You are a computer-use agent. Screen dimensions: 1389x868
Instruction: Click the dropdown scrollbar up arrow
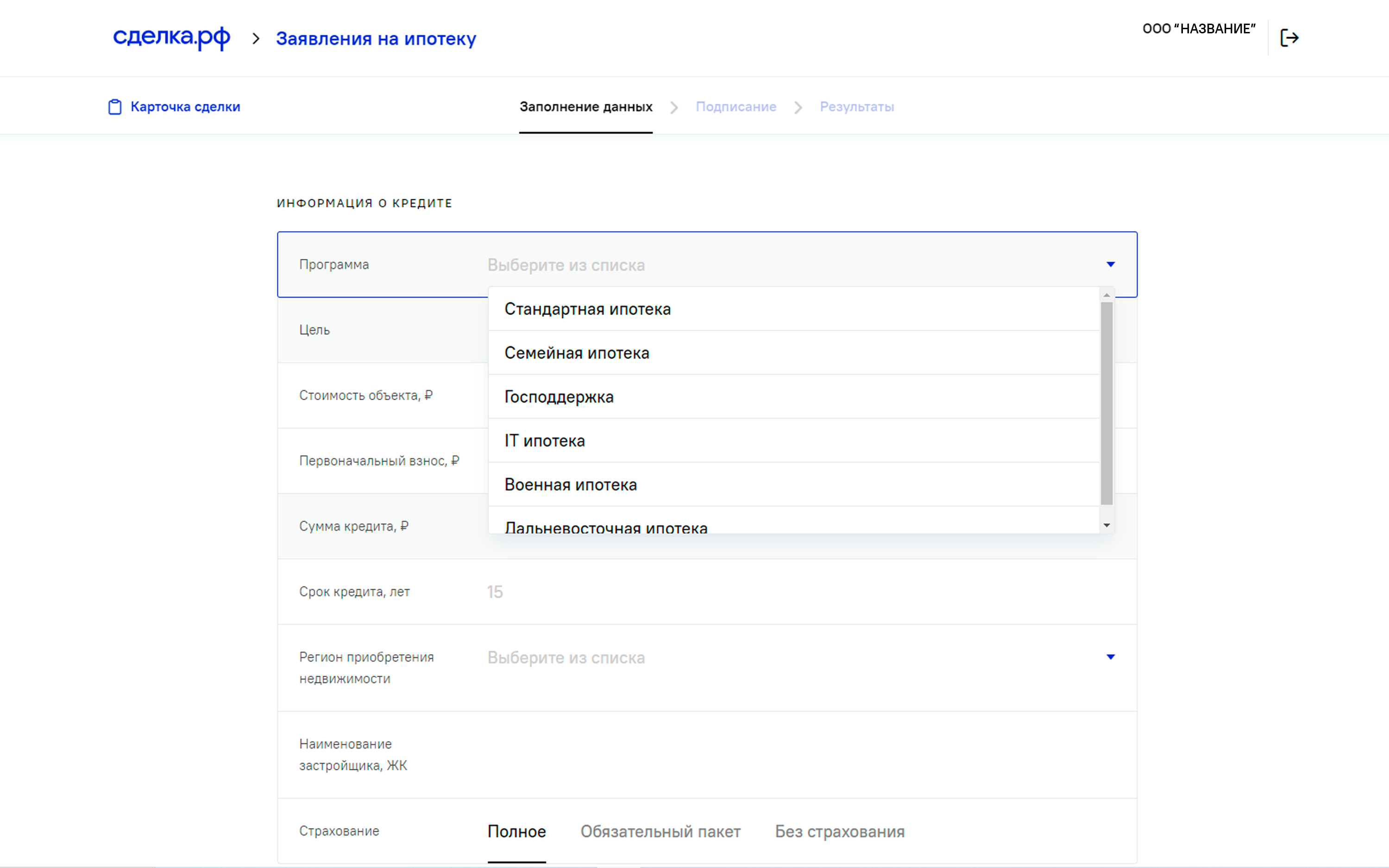click(x=1106, y=295)
